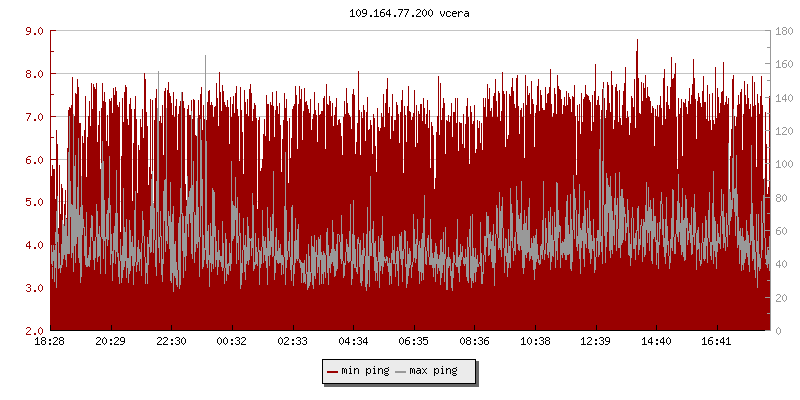Viewport: 800px width, 400px height.
Task: Click the gray max ping legend swatch
Action: click(401, 371)
